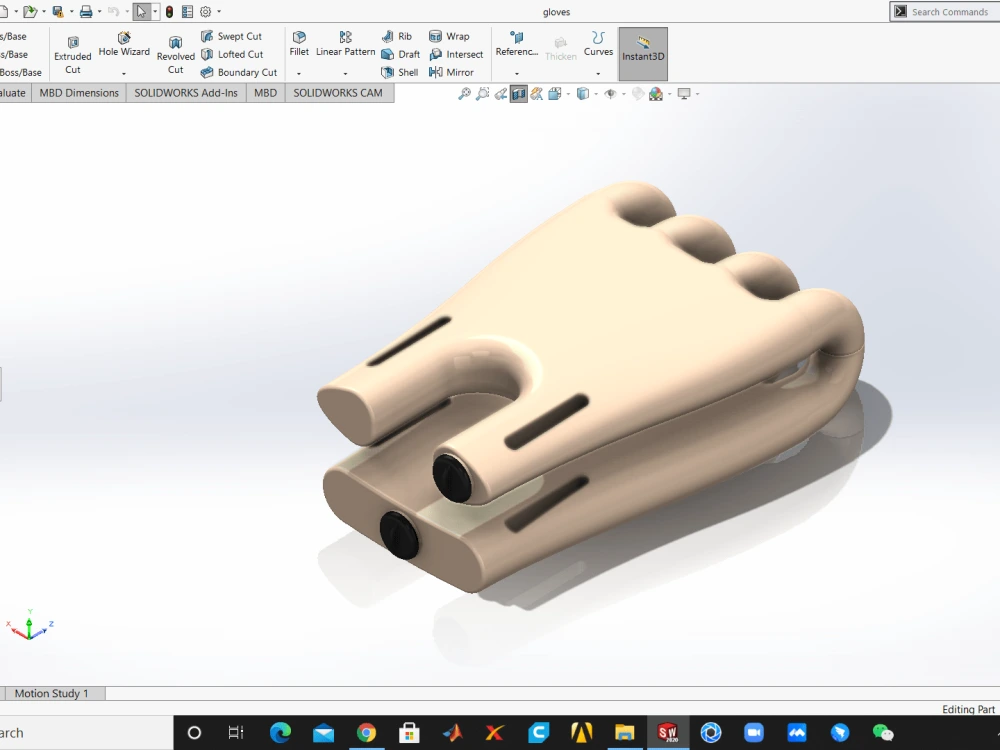Expand the Options gear dropdown arrow
This screenshot has height=750, width=1000.
pos(219,11)
